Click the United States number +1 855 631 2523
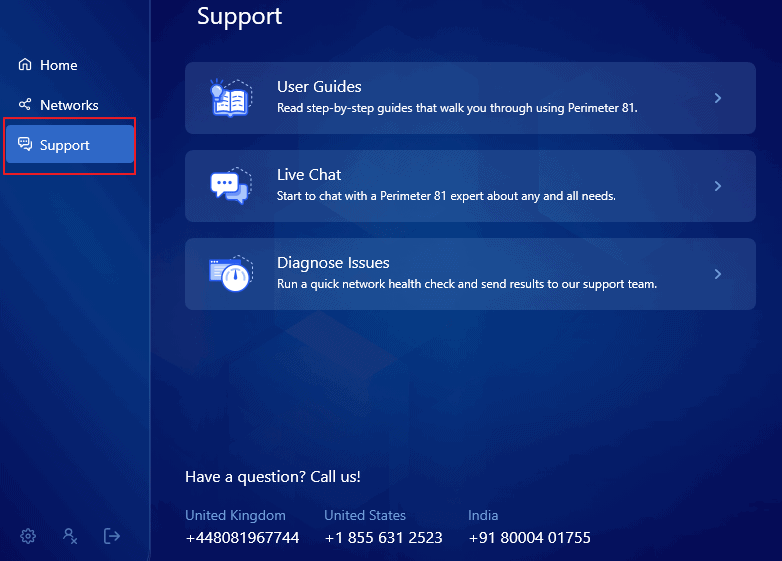Screen dimensions: 782x561 coord(383,538)
